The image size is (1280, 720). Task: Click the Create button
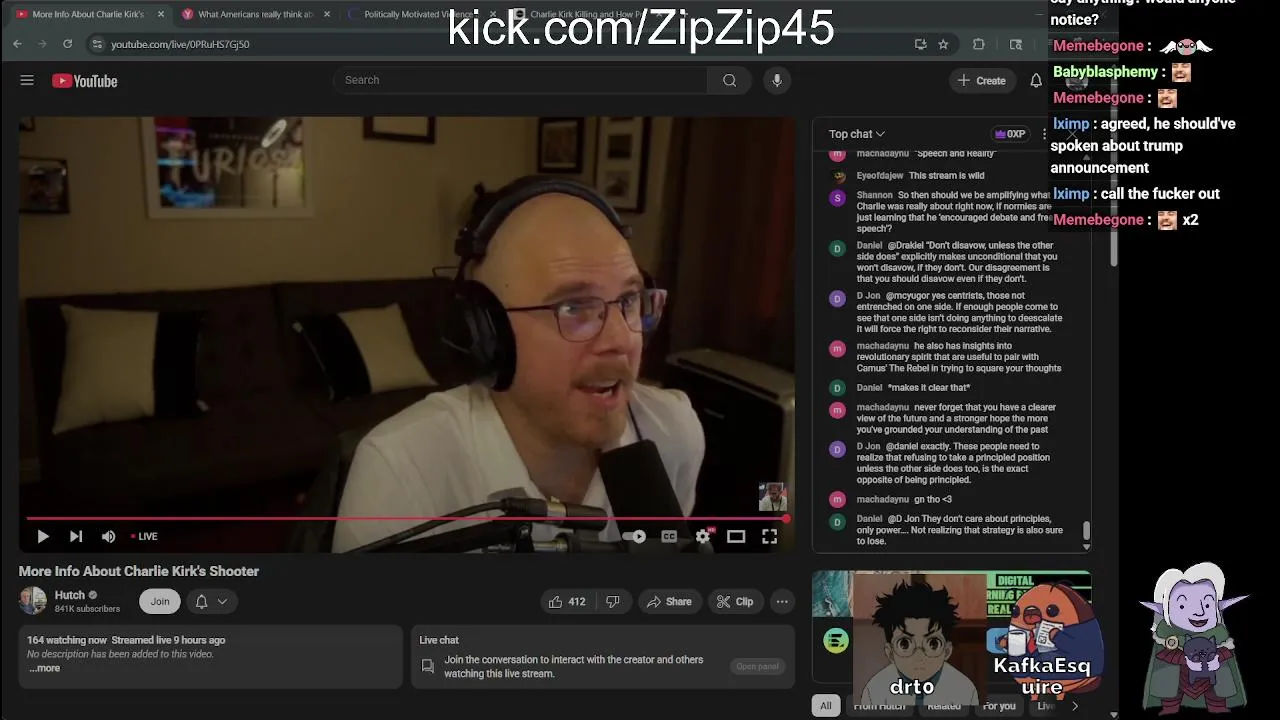981,80
